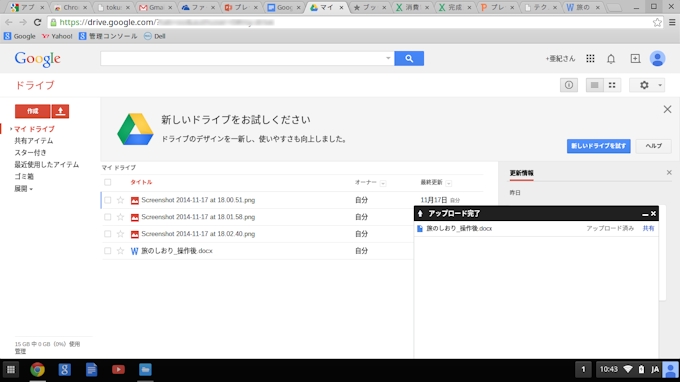Image resolution: width=680 pixels, height=382 pixels.
Task: Click the red upload arrow button
Action: click(60, 111)
